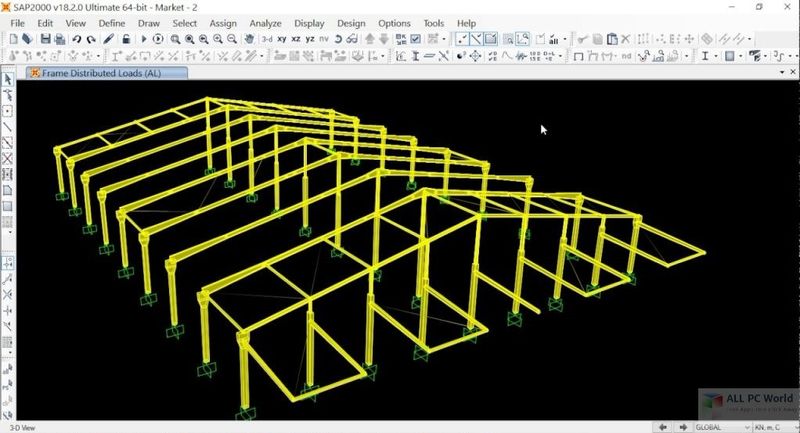Screen dimensions: 800x433
Task: Open the GLOBAL coordinate system dropdown
Action: (x=722, y=426)
